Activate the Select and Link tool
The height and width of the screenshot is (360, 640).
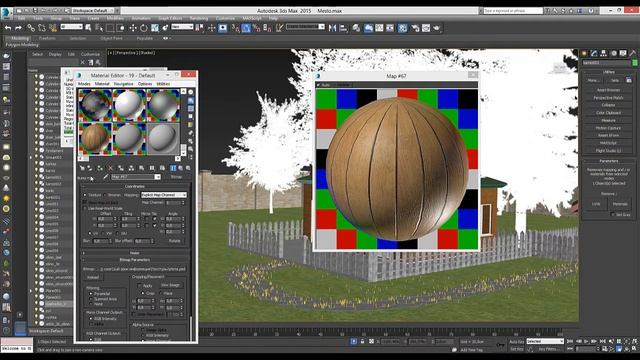coord(31,28)
